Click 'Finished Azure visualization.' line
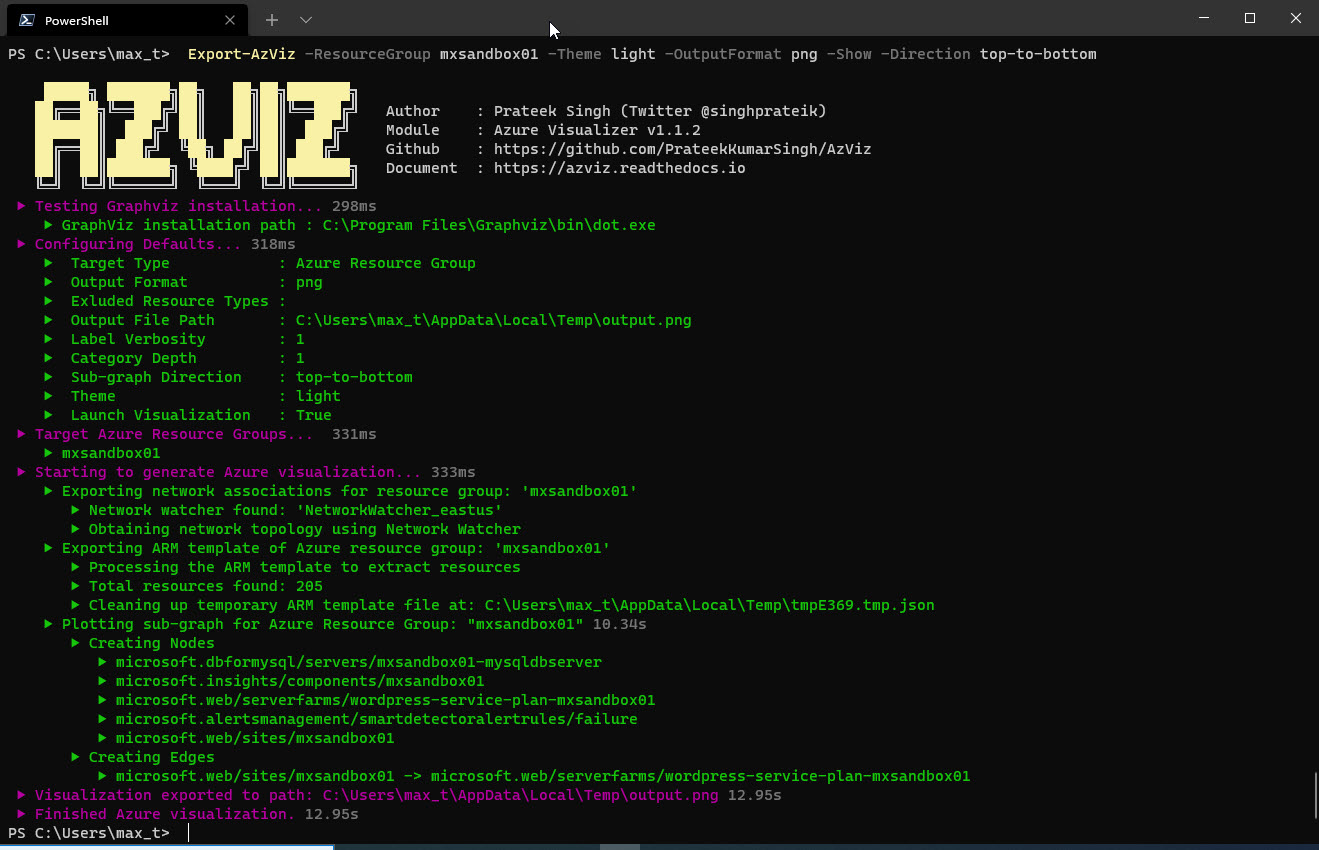Image resolution: width=1319 pixels, height=850 pixels. pos(188,814)
